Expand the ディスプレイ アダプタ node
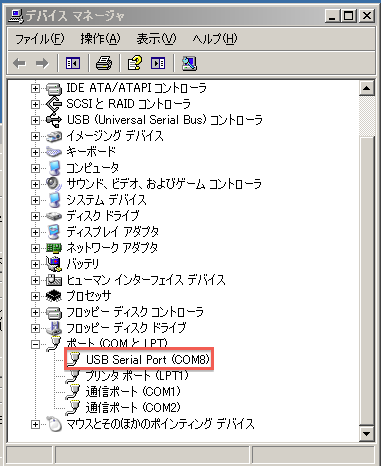This screenshot has height=466, width=381. 35,232
